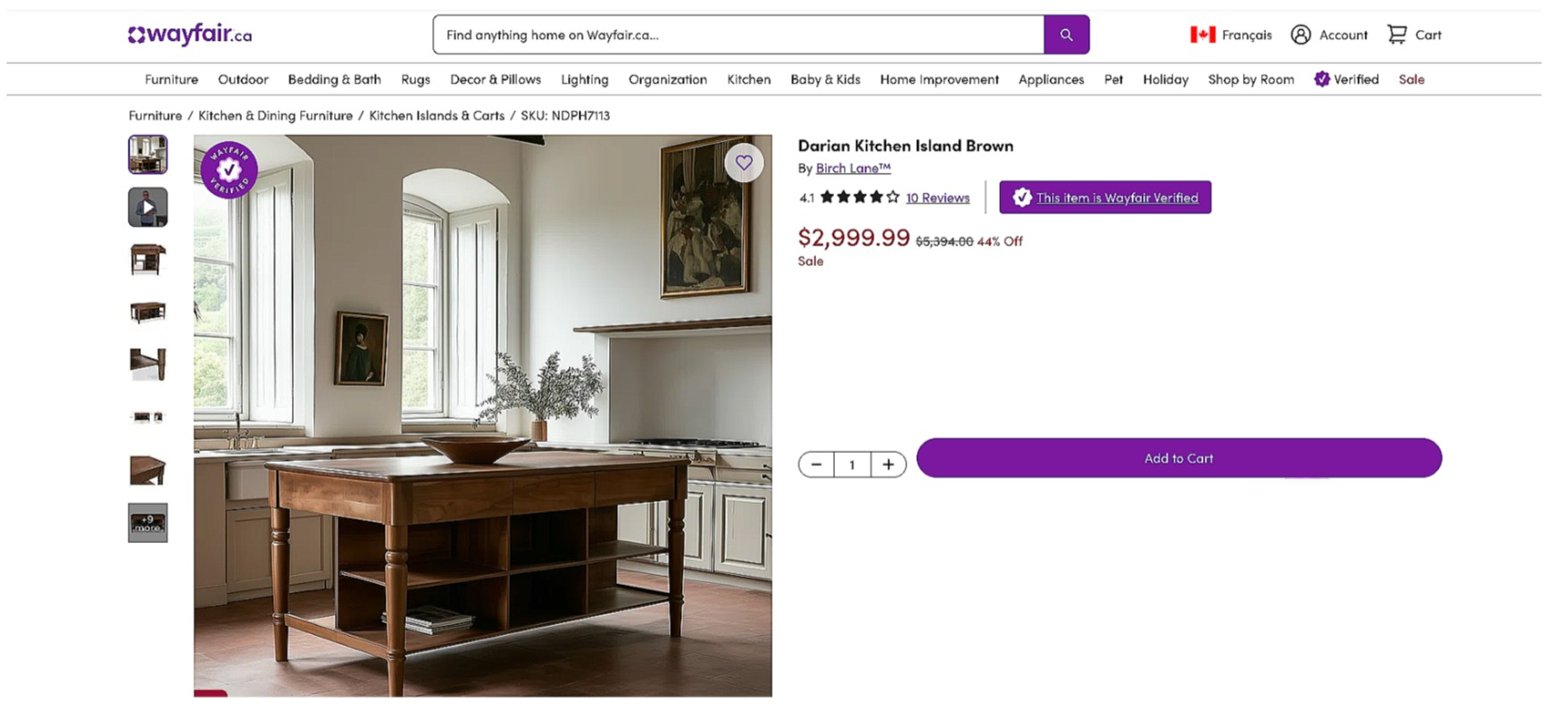Go to Kitchen Islands & Carts breadcrumb
Viewport: 1568px width, 727px height.
point(437,115)
